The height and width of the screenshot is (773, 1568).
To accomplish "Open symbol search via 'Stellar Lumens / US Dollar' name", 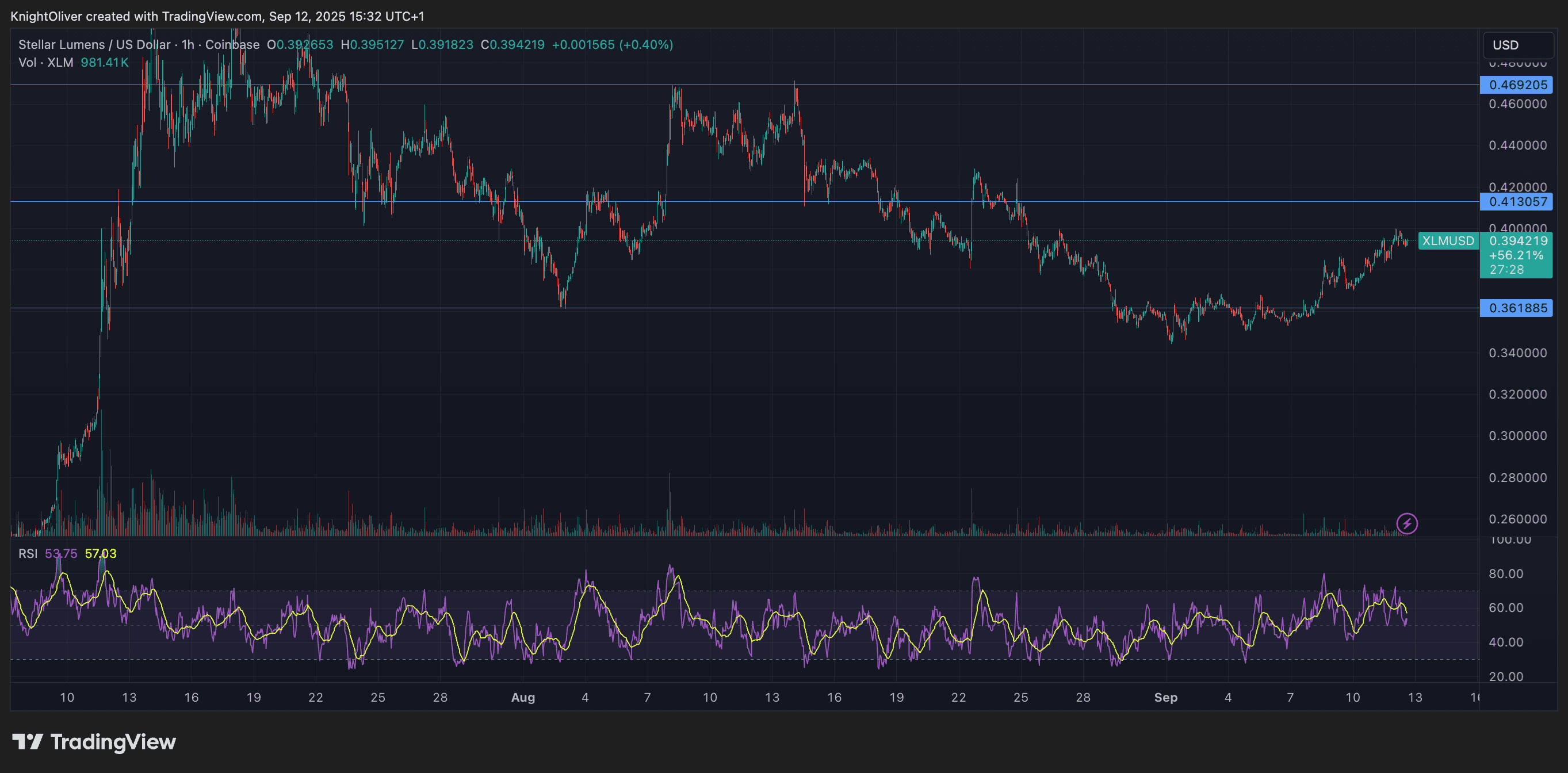I will click(93, 44).
